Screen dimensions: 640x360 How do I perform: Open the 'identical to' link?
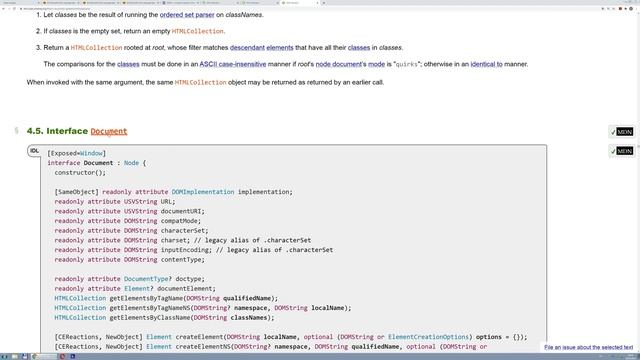point(487,64)
